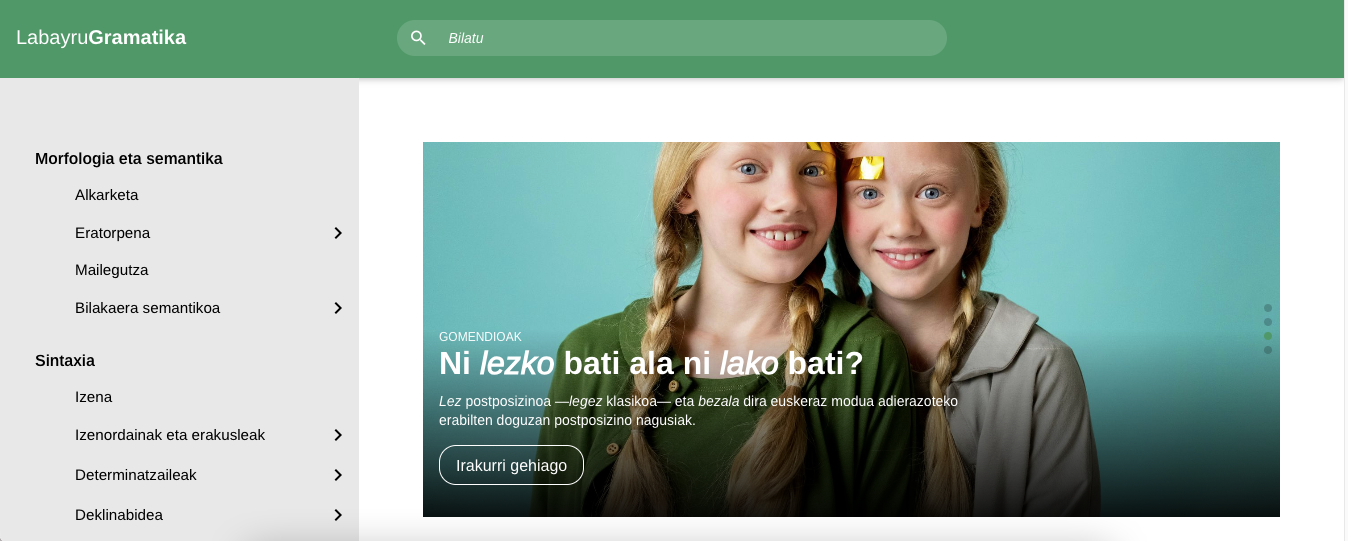Expand the Determinatzaileak chevron
This screenshot has height=541, width=1348.
(338, 475)
